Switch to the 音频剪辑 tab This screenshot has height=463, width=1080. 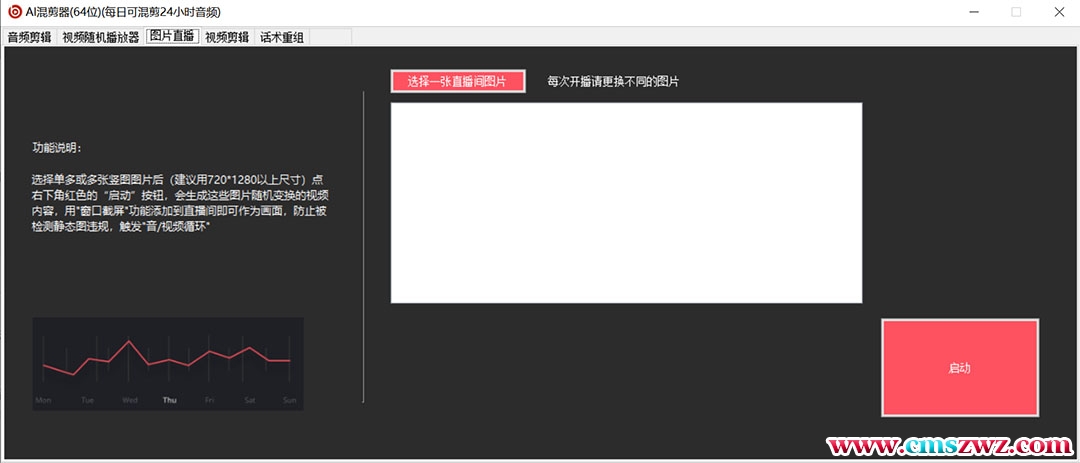click(29, 38)
